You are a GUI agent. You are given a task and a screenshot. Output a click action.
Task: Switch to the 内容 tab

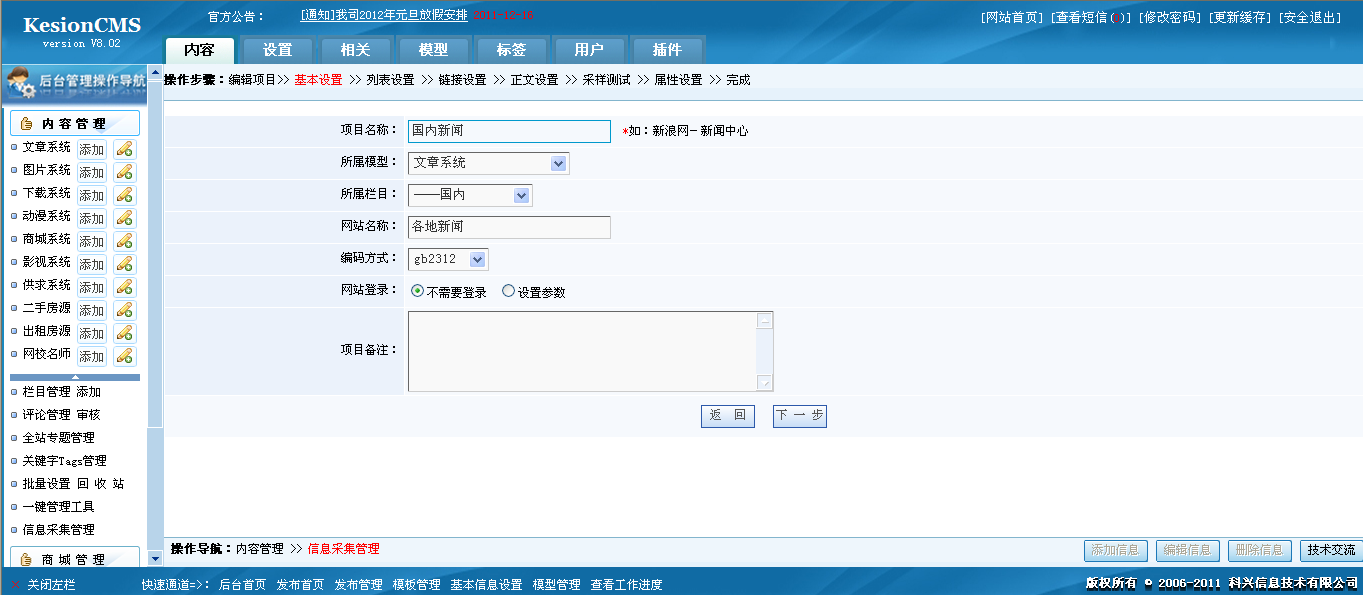199,50
